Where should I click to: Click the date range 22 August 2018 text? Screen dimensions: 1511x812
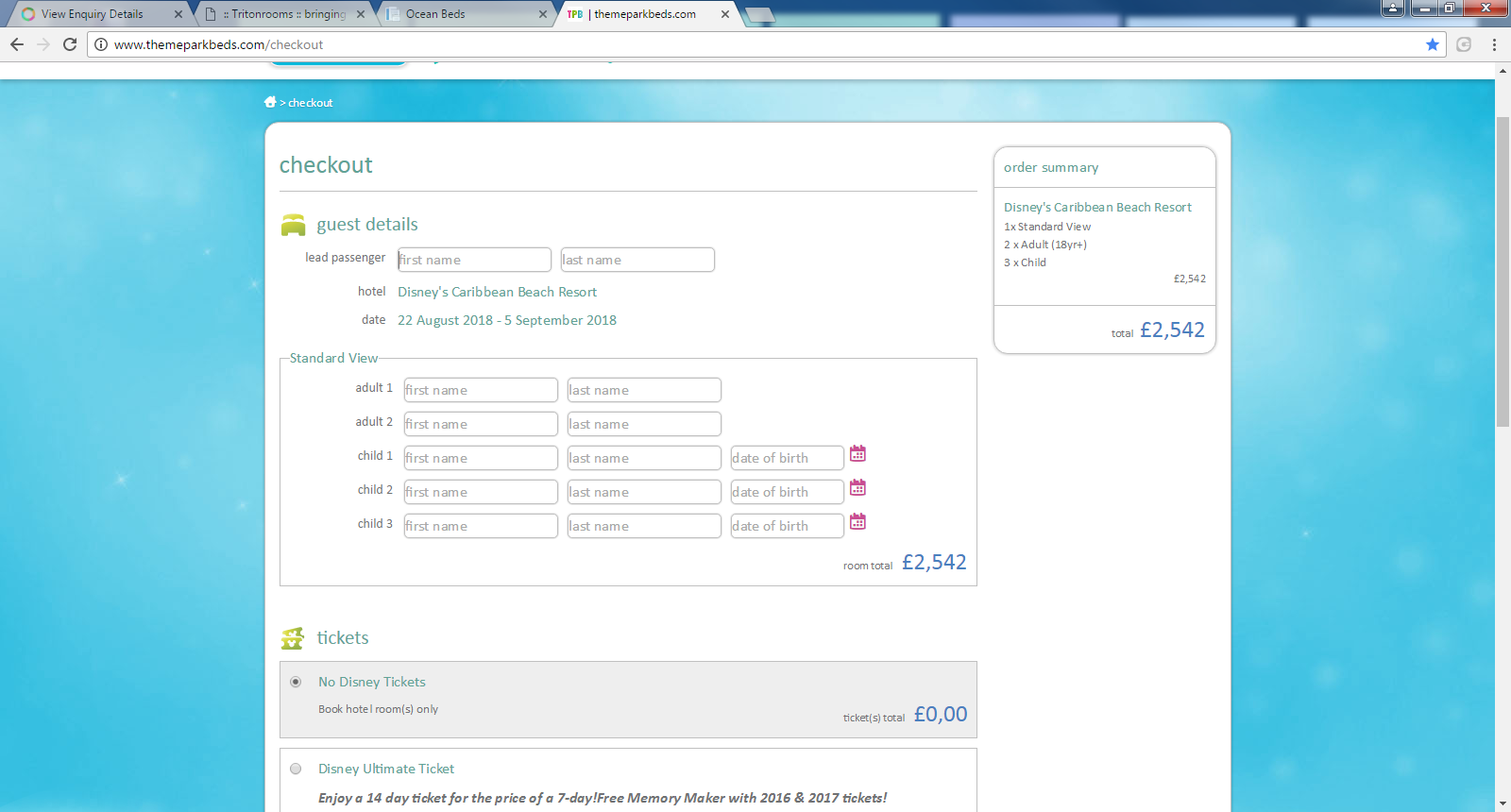[507, 321]
